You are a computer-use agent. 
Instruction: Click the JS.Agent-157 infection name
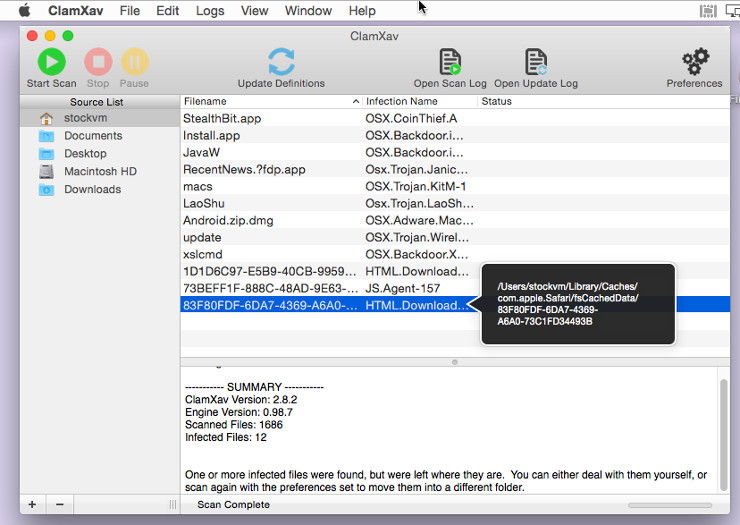[x=403, y=288]
